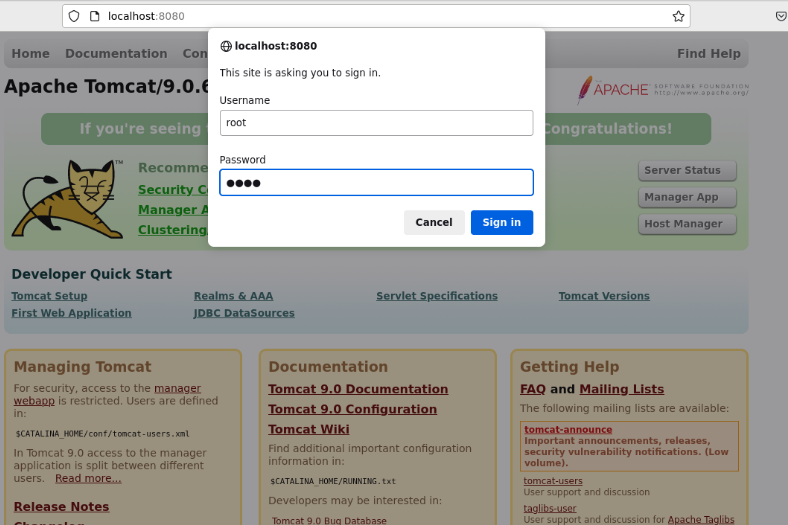The image size is (788, 525).
Task: Click the Developer Quick Start heading
Action: (x=91, y=274)
